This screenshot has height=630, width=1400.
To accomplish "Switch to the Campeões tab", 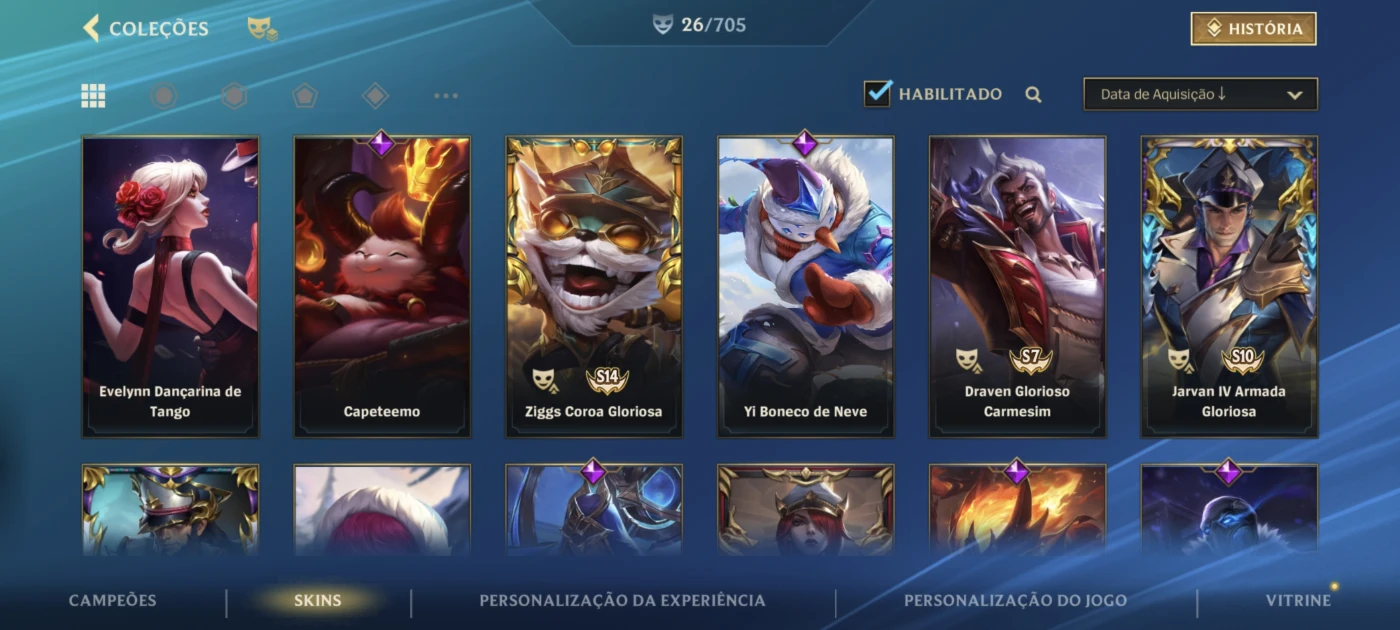I will point(113,601).
